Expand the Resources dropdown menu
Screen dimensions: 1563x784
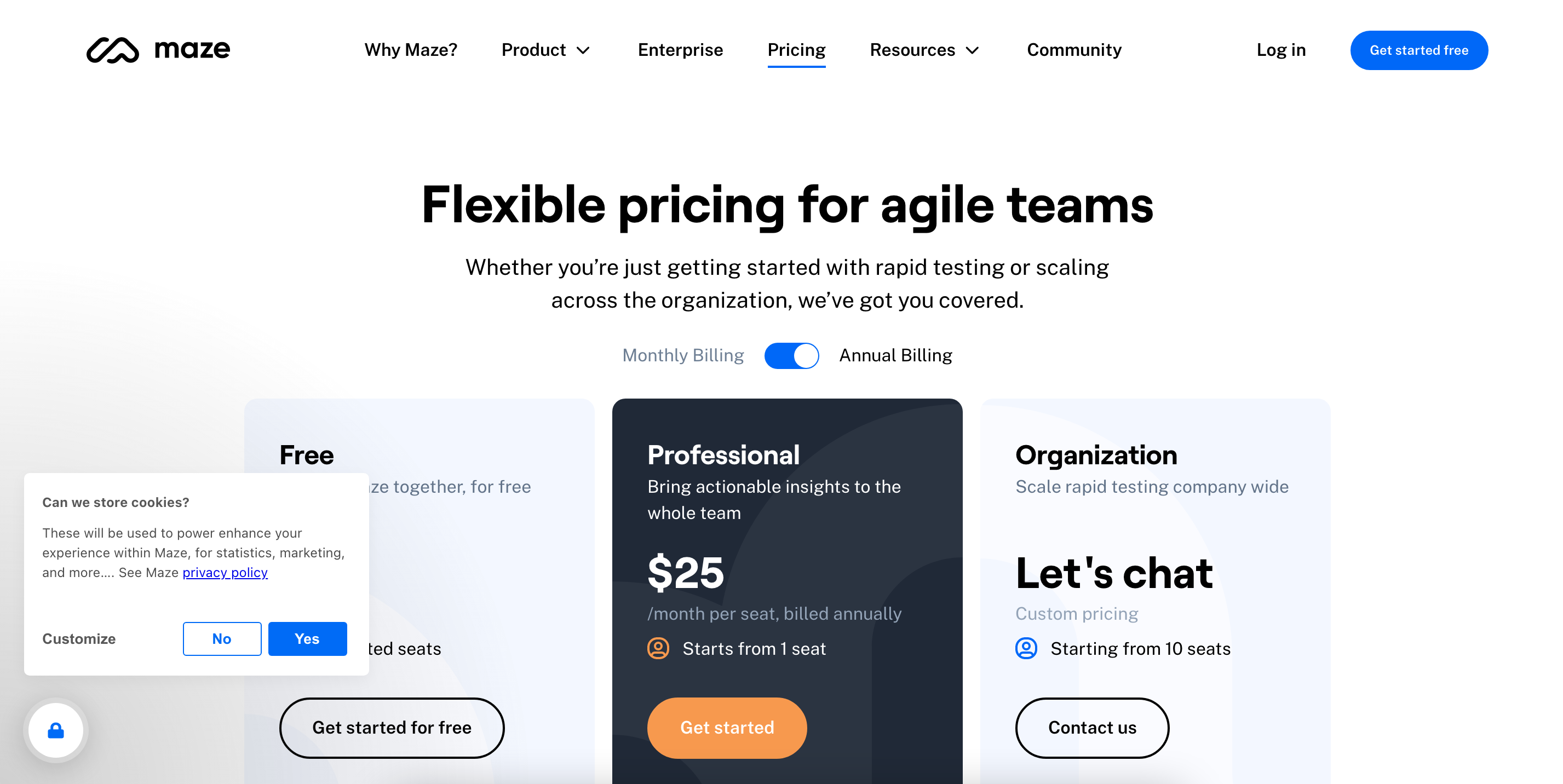pyautogui.click(x=924, y=50)
